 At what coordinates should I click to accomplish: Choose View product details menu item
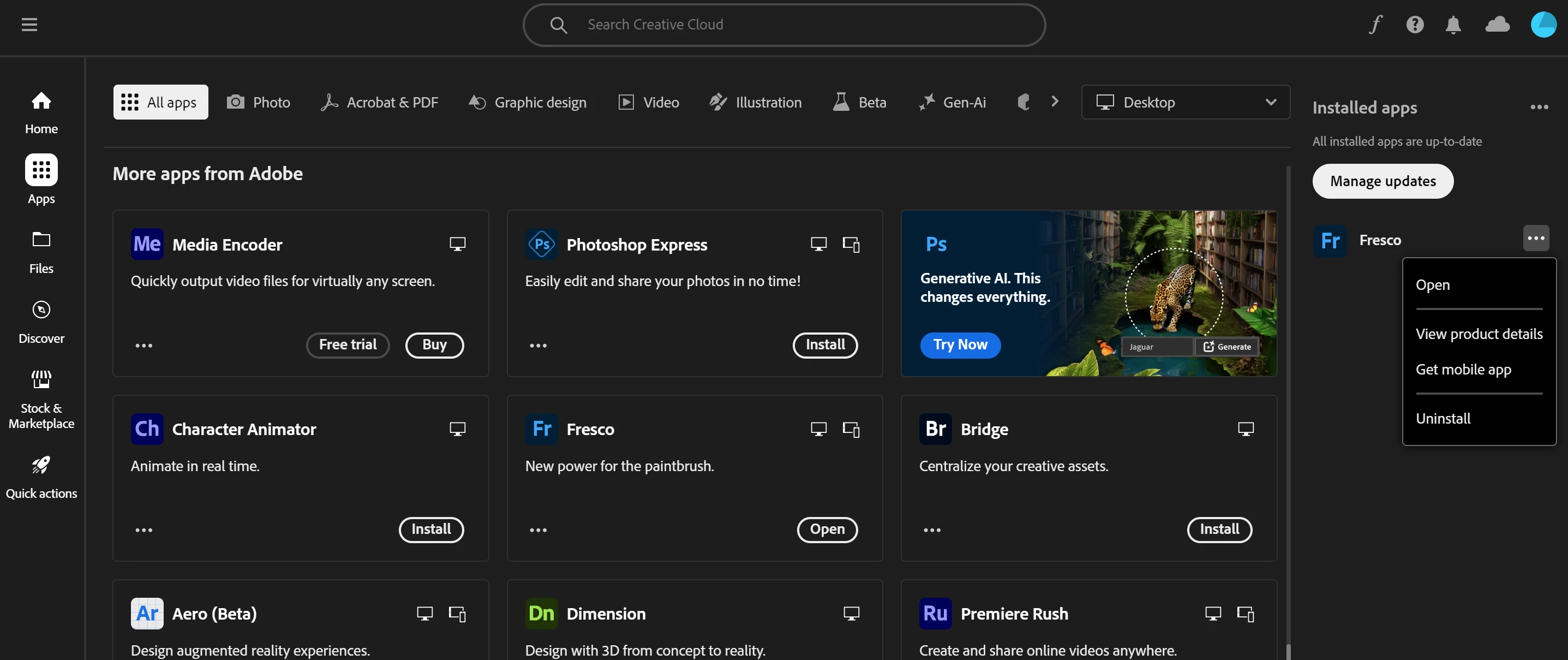pos(1479,334)
